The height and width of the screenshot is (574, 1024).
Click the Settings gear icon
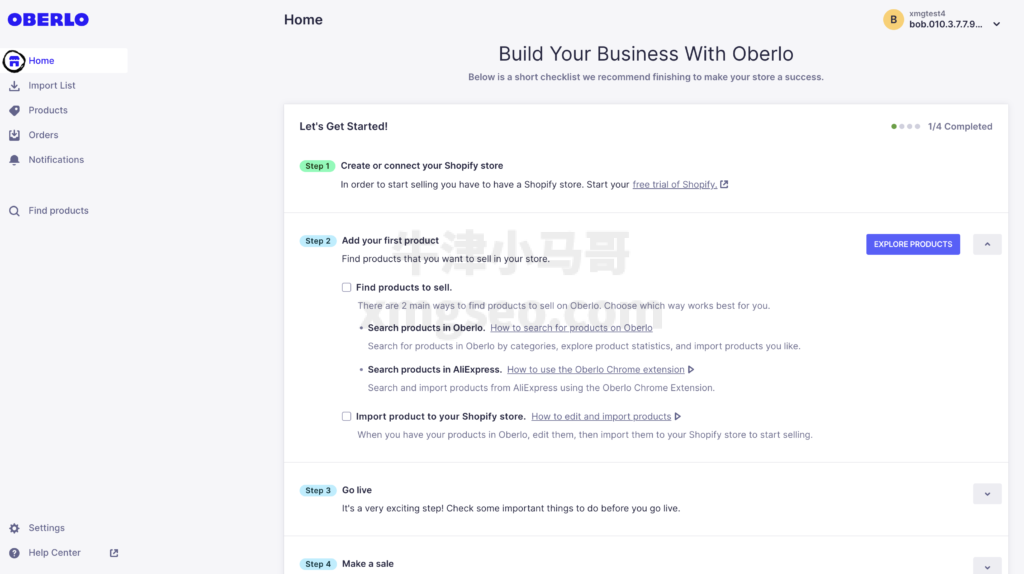[x=14, y=528]
